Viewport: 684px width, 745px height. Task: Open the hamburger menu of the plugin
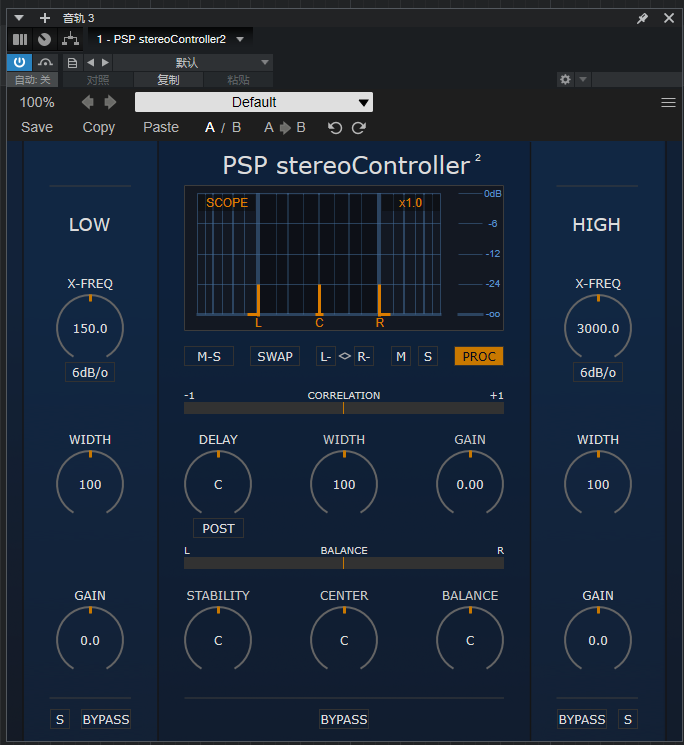pyautogui.click(x=668, y=103)
